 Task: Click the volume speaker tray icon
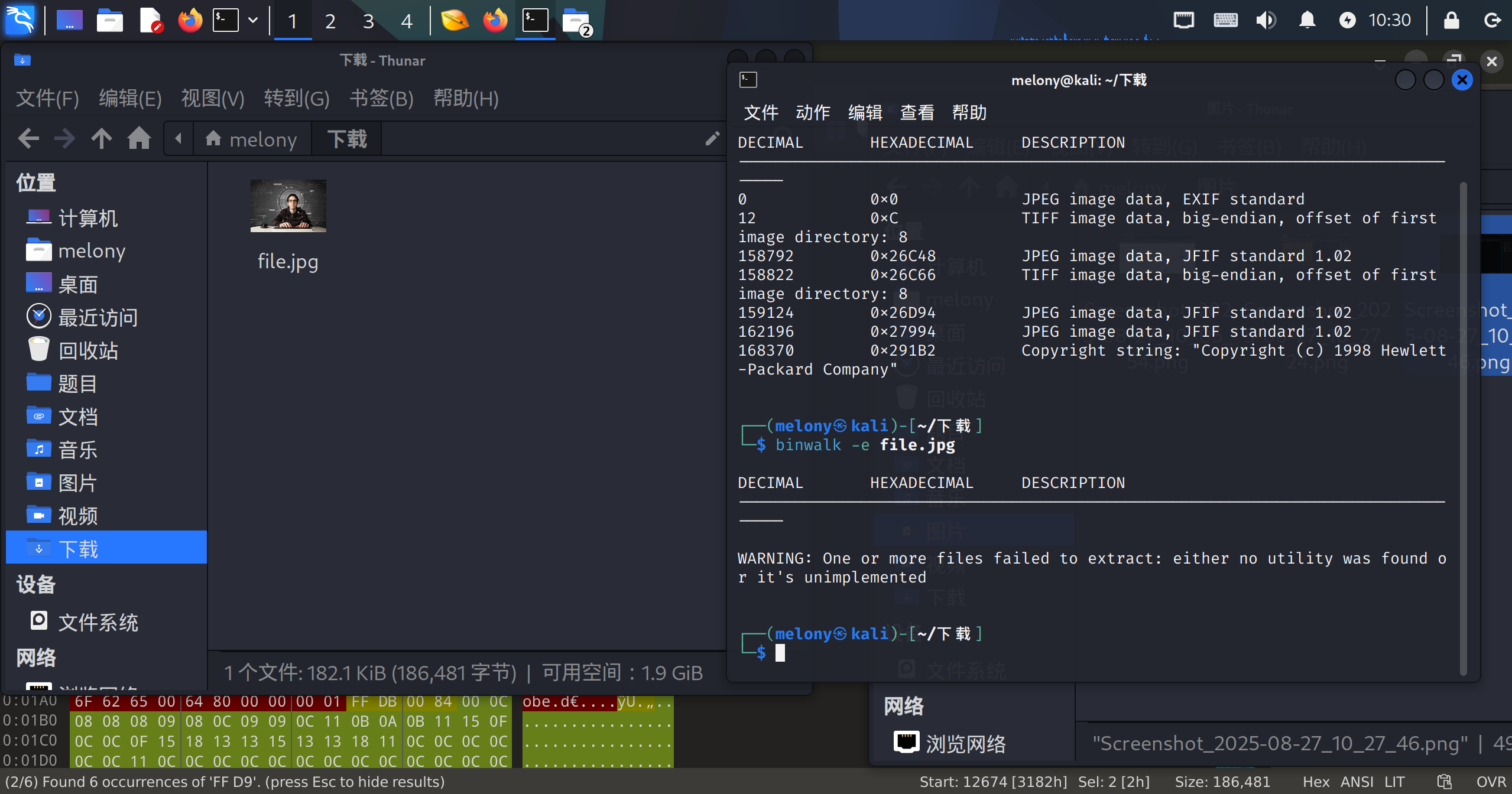(x=1266, y=20)
